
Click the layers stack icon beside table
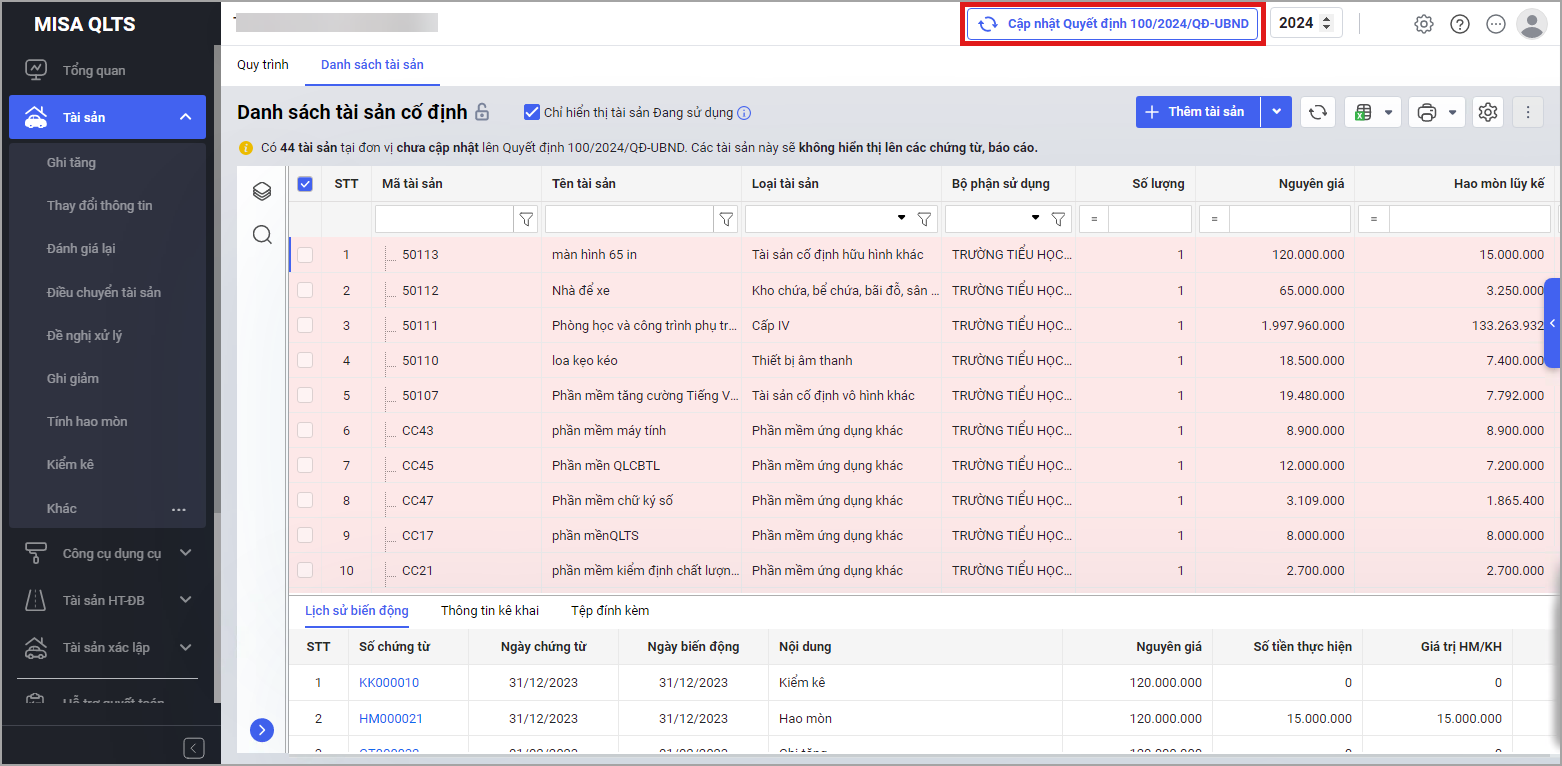point(262,191)
